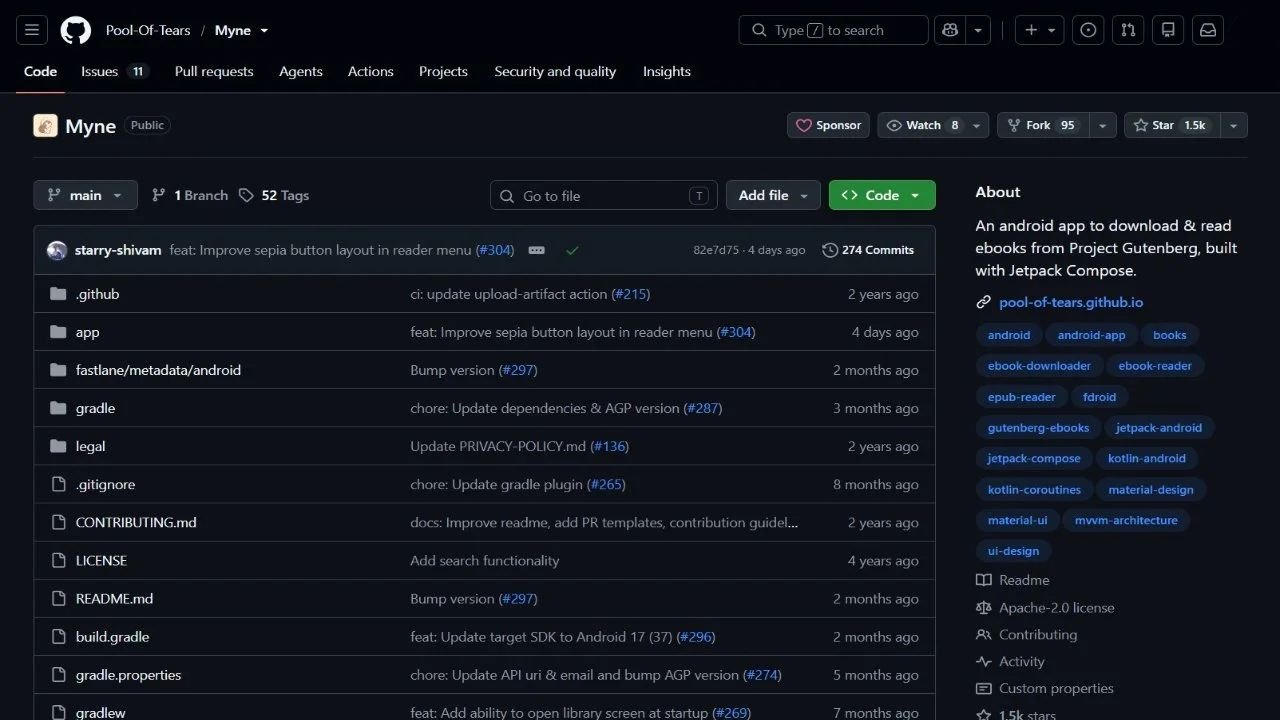The image size is (1280, 720).
Task: Expand the Star lists dropdown arrow
Action: point(1233,125)
